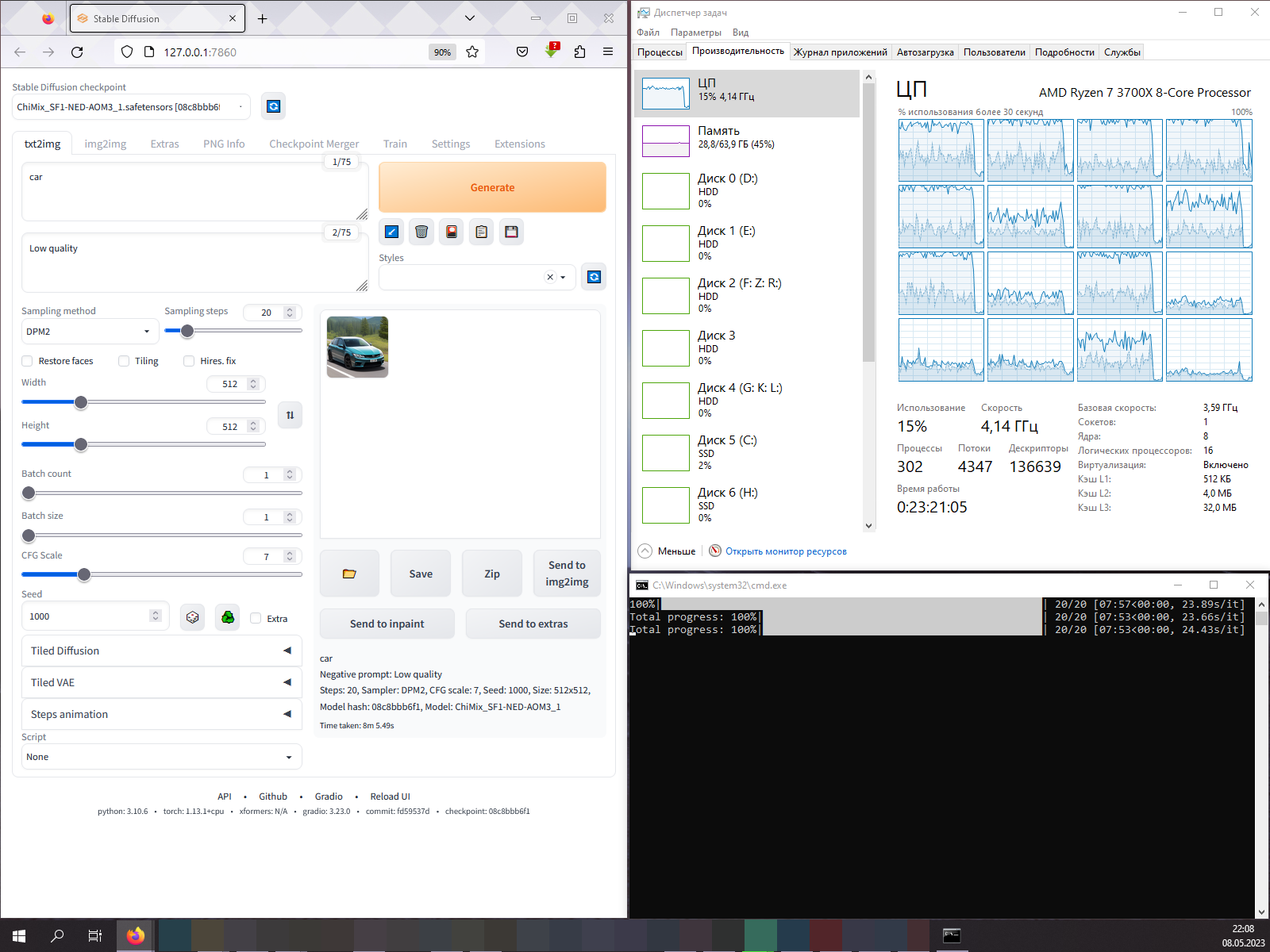The height and width of the screenshot is (952, 1270).
Task: Save style using the floppy disk icon
Action: (512, 232)
